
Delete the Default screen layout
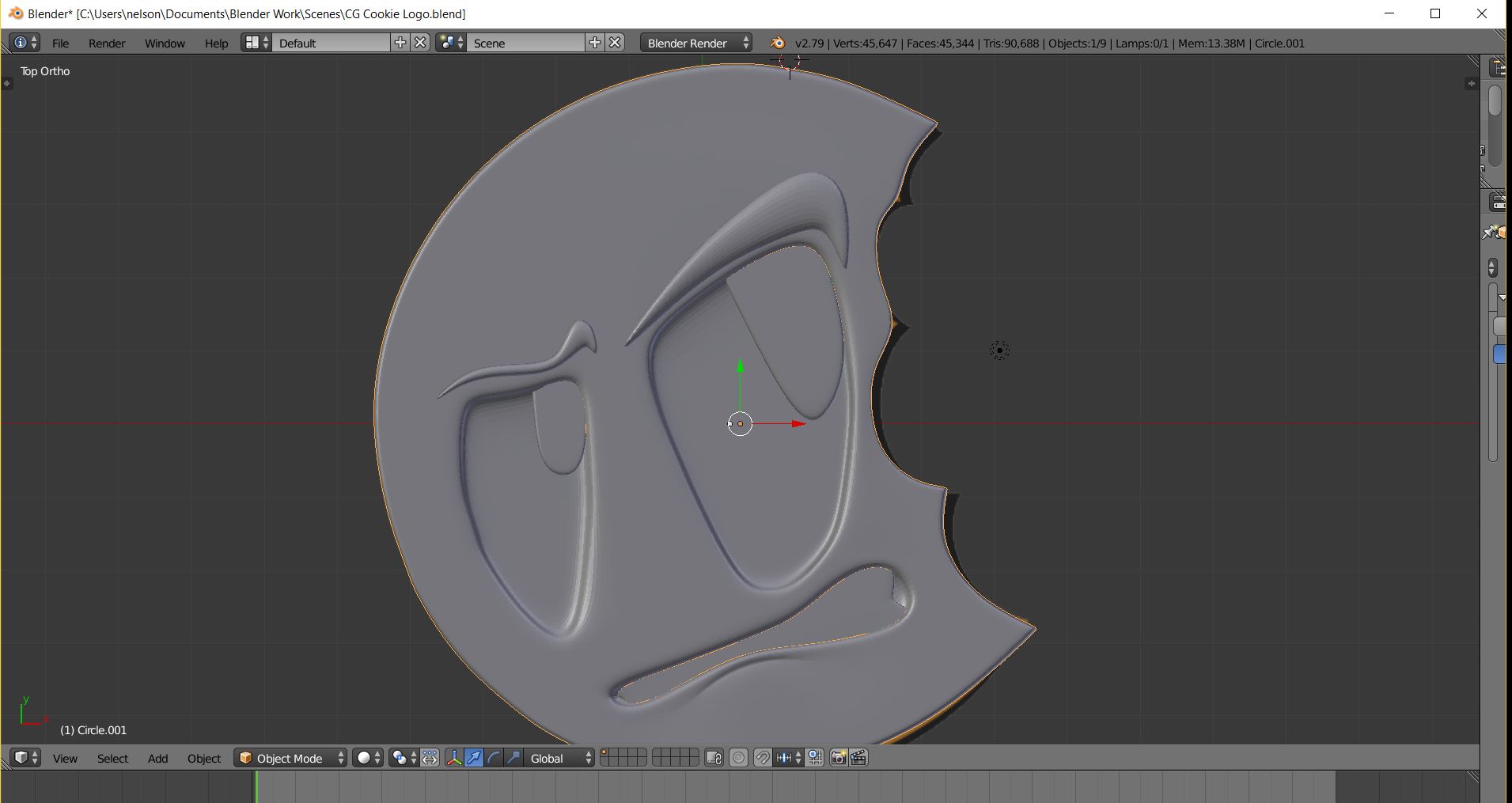pyautogui.click(x=421, y=43)
